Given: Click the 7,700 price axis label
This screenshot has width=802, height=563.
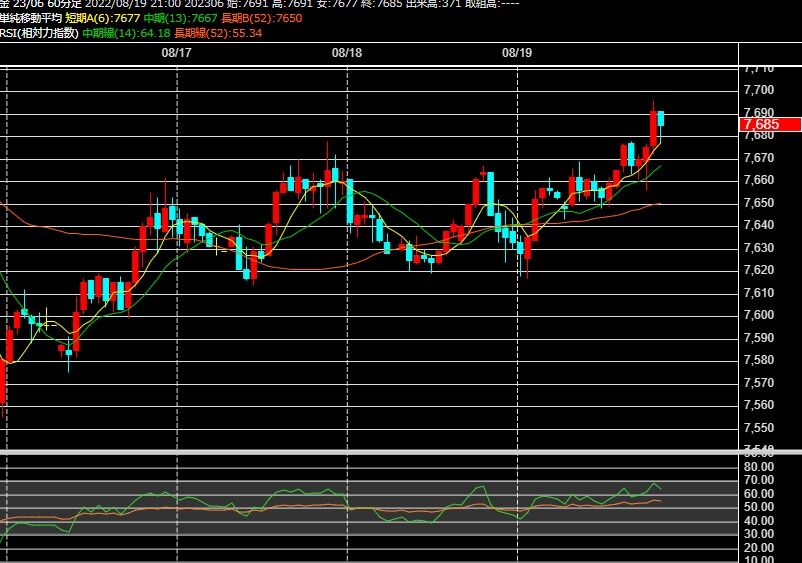Looking at the screenshot, I should pyautogui.click(x=759, y=90).
